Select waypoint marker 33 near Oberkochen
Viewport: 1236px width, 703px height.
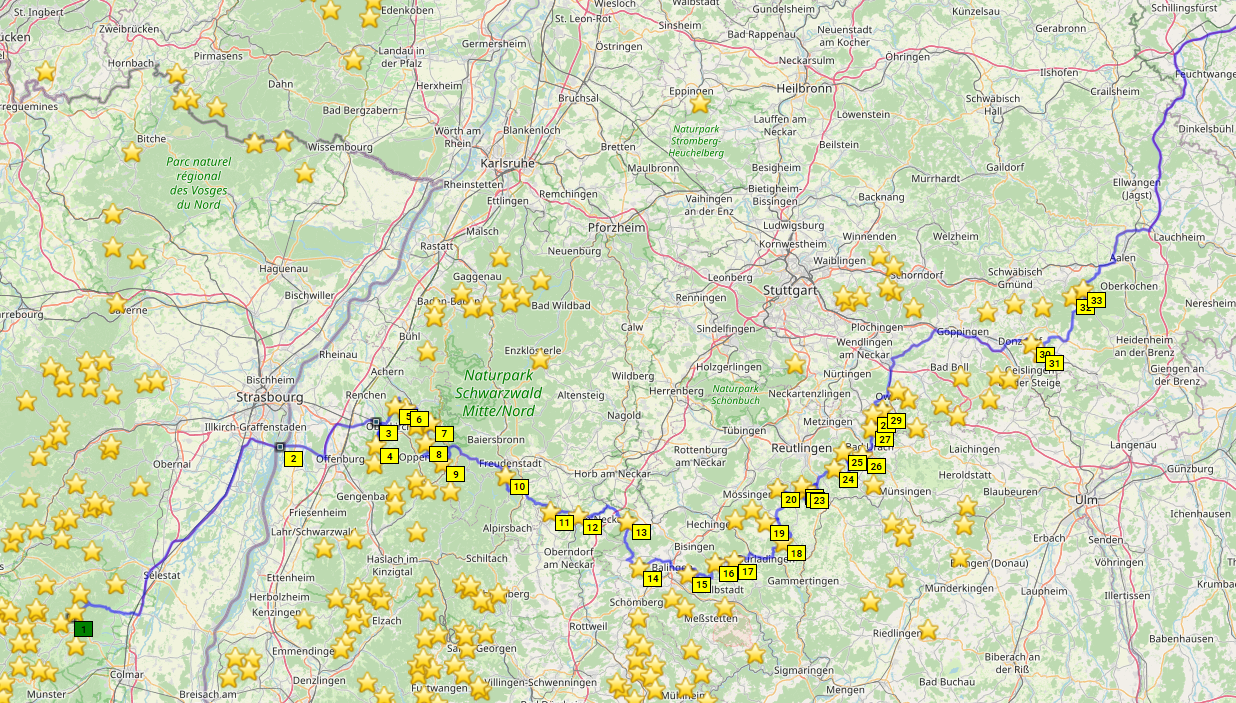click(x=1097, y=300)
